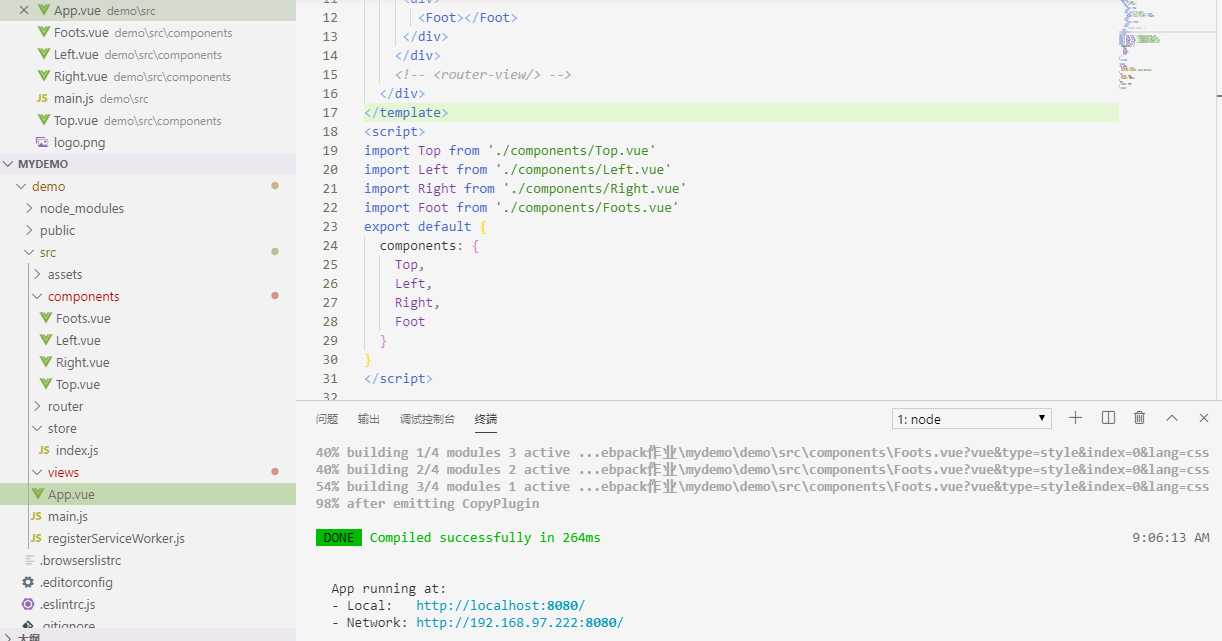Click line number 23 in the gutter
Image resolution: width=1222 pixels, height=641 pixels.
coord(330,226)
